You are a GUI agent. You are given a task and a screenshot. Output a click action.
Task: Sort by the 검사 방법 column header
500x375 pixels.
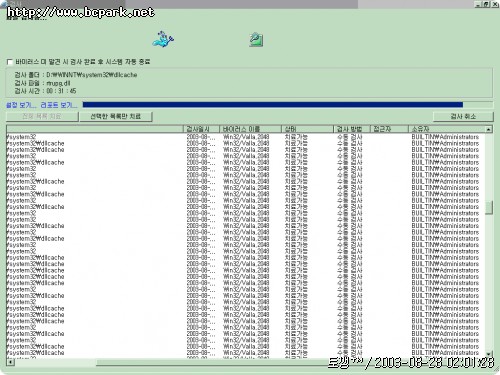pos(352,129)
